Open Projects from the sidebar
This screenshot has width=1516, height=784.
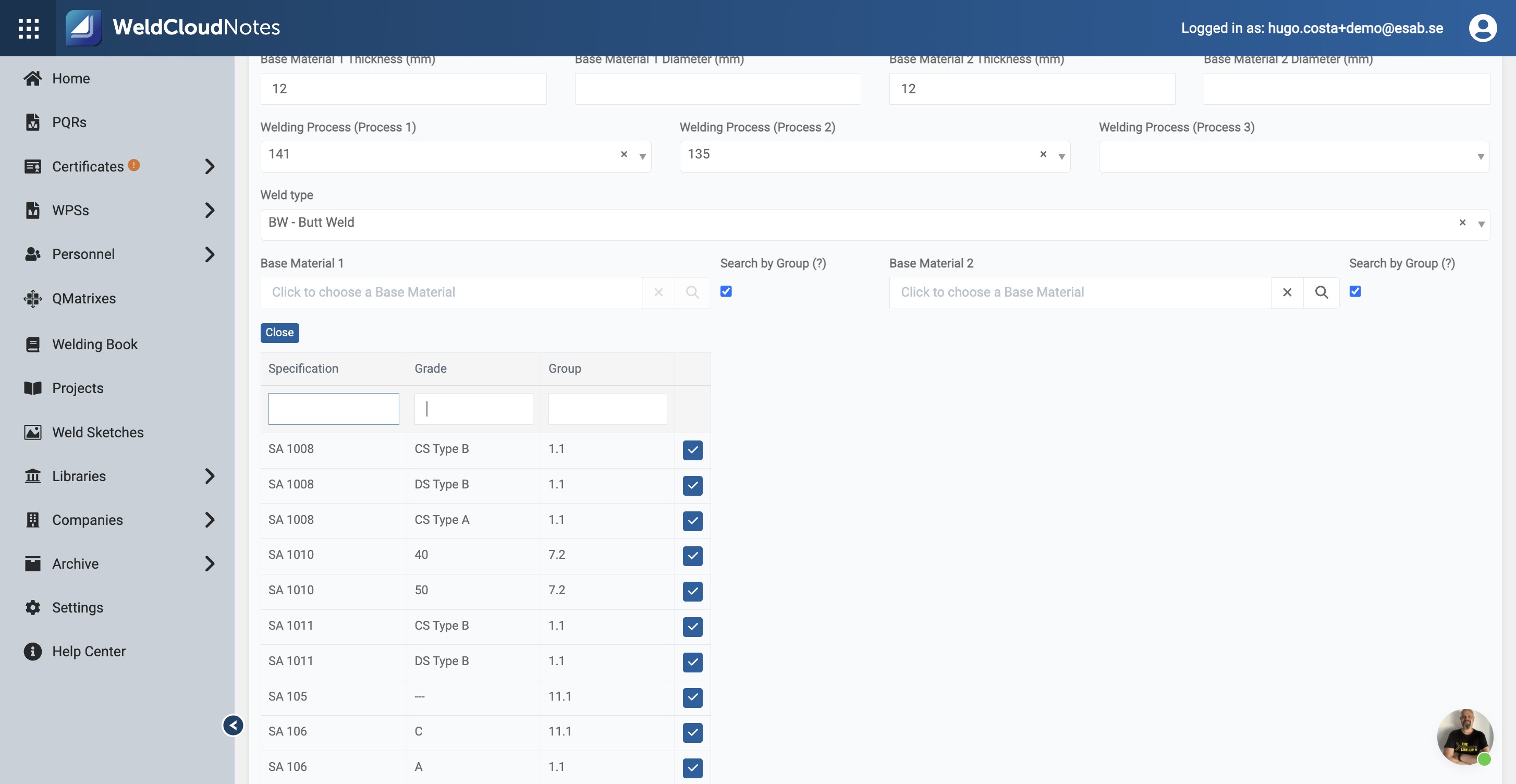[x=78, y=388]
